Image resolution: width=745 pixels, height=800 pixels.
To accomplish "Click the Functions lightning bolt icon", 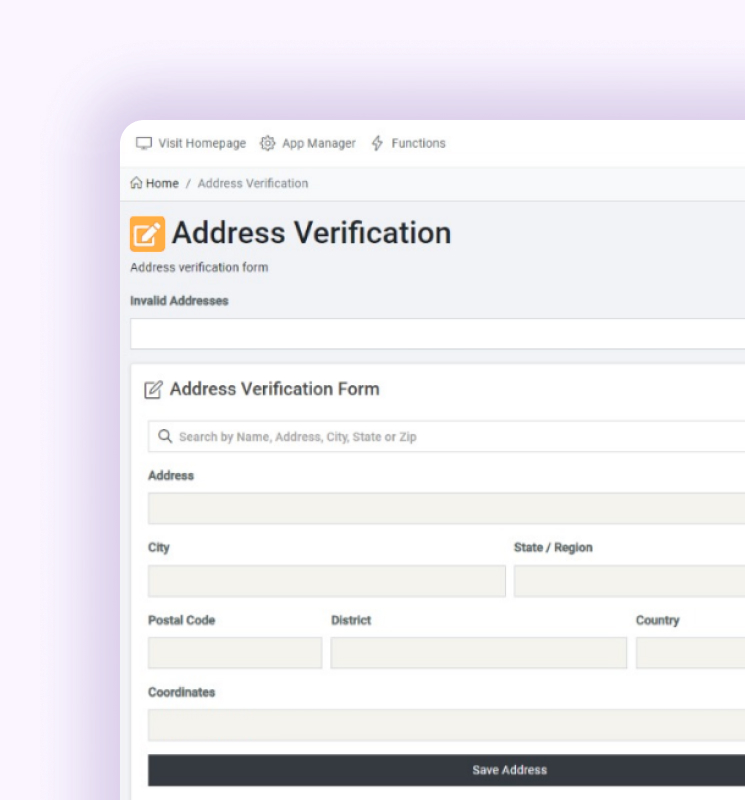I will coord(377,143).
